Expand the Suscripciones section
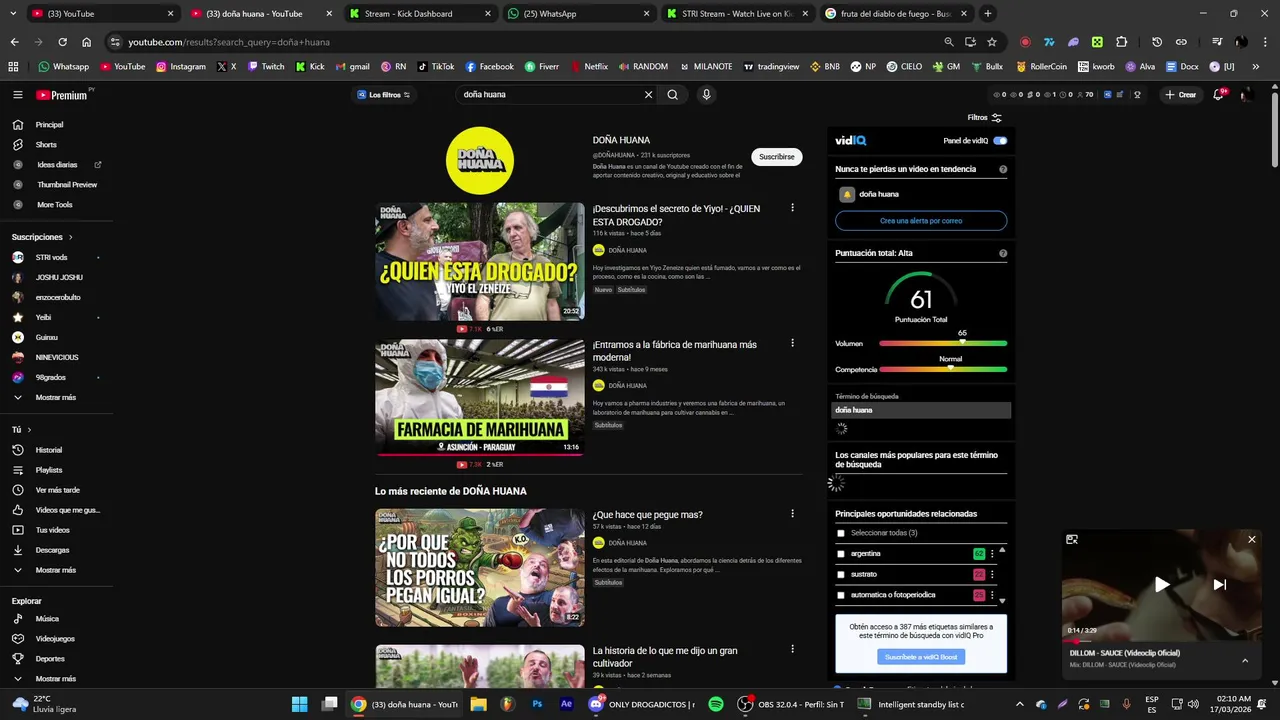Screen dimensions: 1280x720 43,237
